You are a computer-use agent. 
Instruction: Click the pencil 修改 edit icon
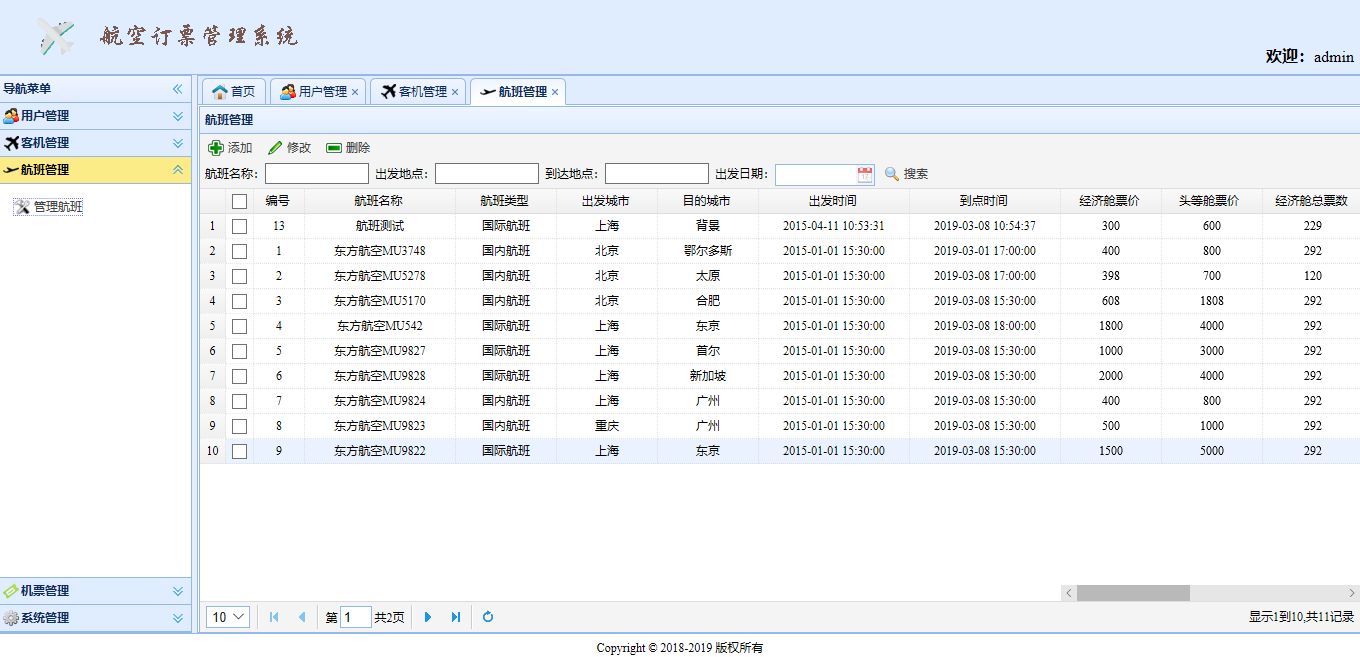coord(275,148)
